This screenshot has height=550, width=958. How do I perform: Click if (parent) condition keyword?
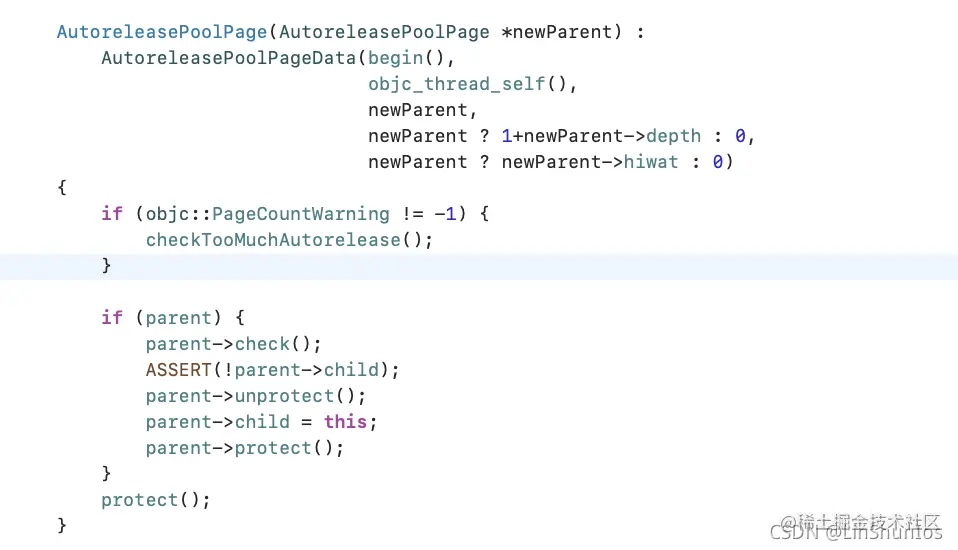[112, 318]
